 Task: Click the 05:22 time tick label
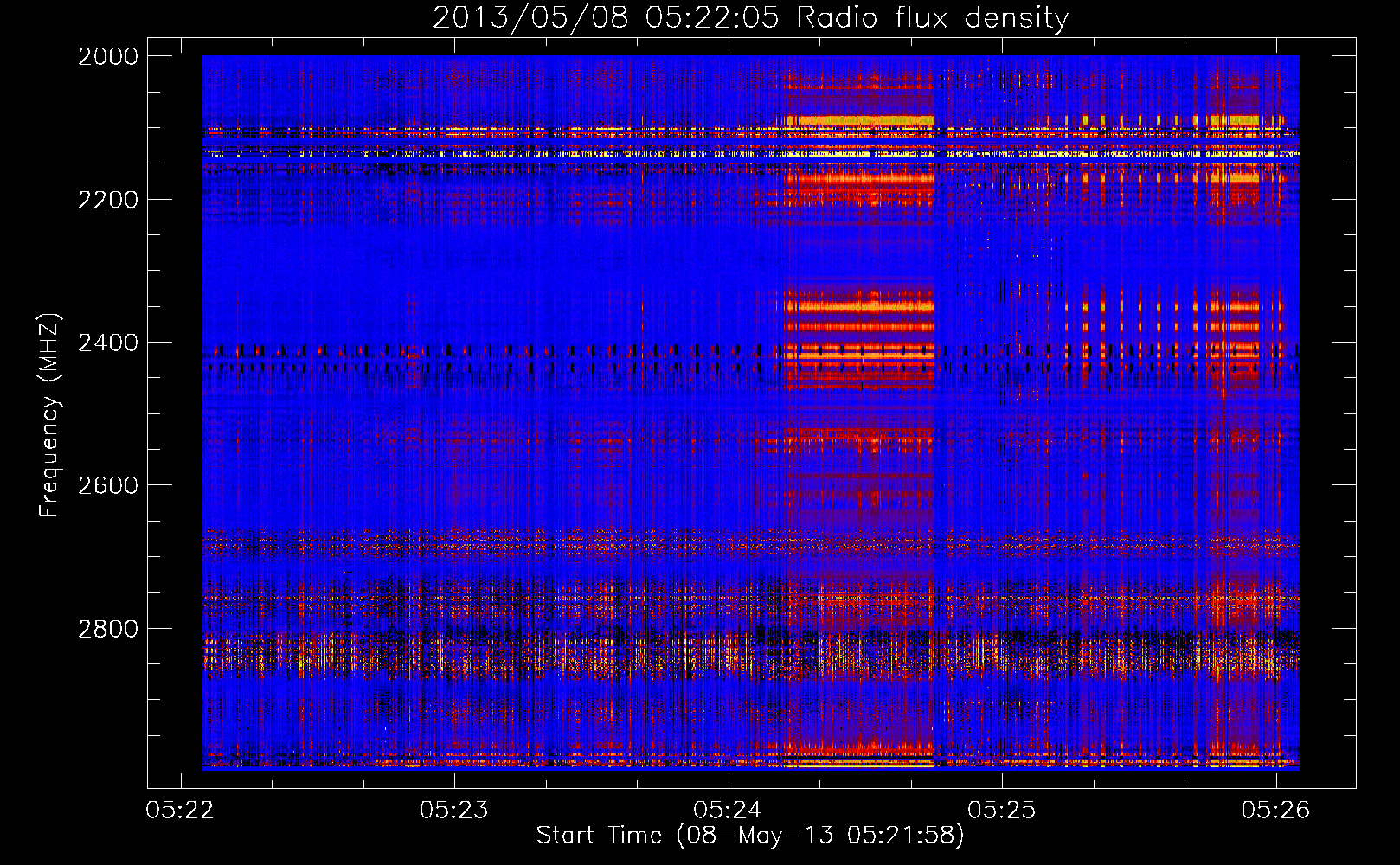[180, 810]
